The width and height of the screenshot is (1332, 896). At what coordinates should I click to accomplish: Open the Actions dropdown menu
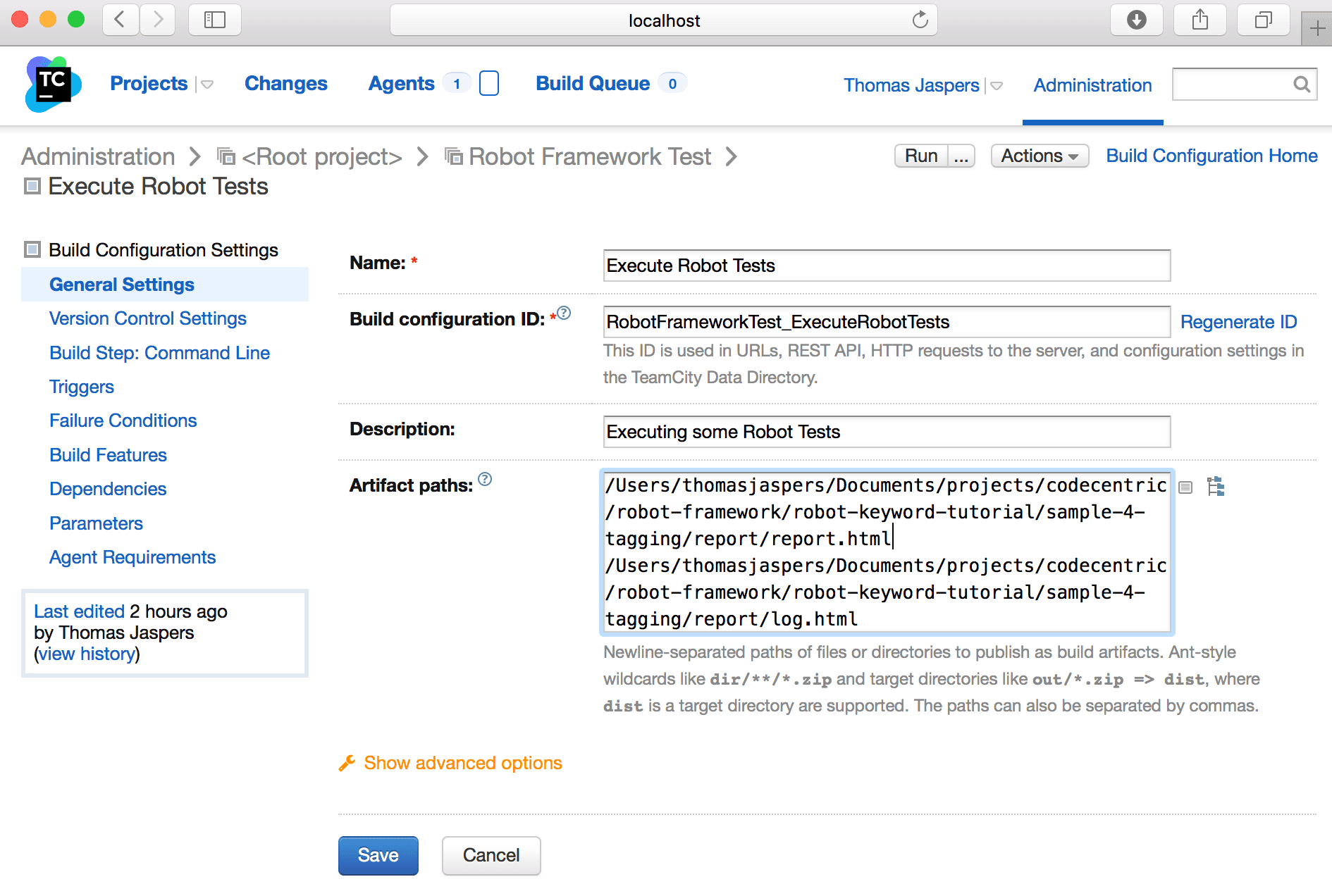[1039, 156]
